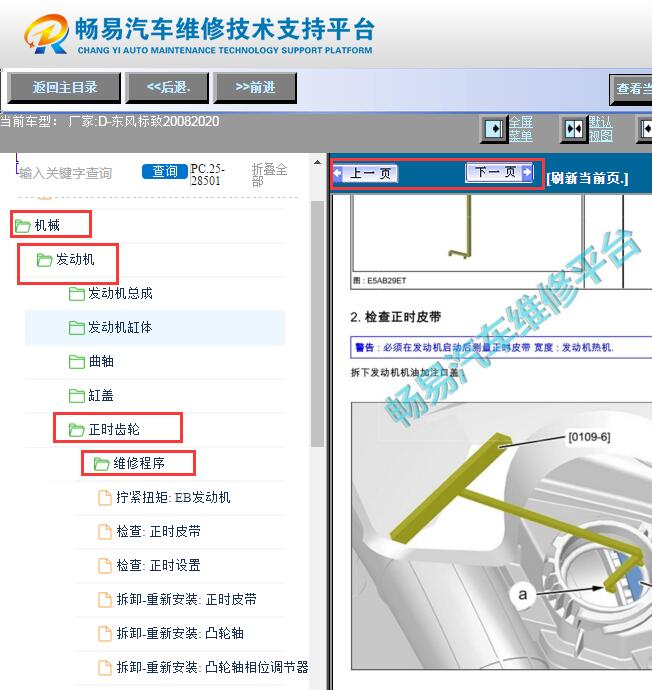Click the heading 2. 检查正时皮带
Viewport: 652px width, 690px height.
coord(396,317)
